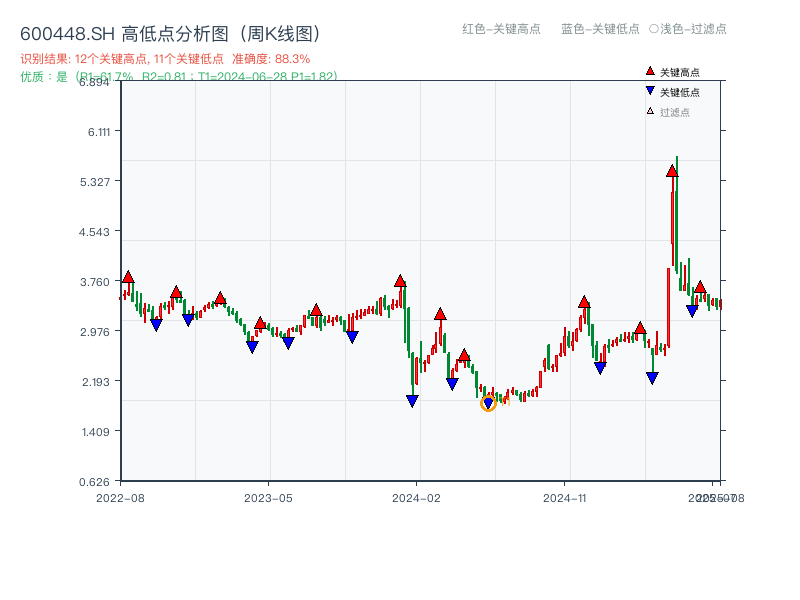Click the last blue low marker at chart end
This screenshot has height=600, width=800.
[692, 311]
